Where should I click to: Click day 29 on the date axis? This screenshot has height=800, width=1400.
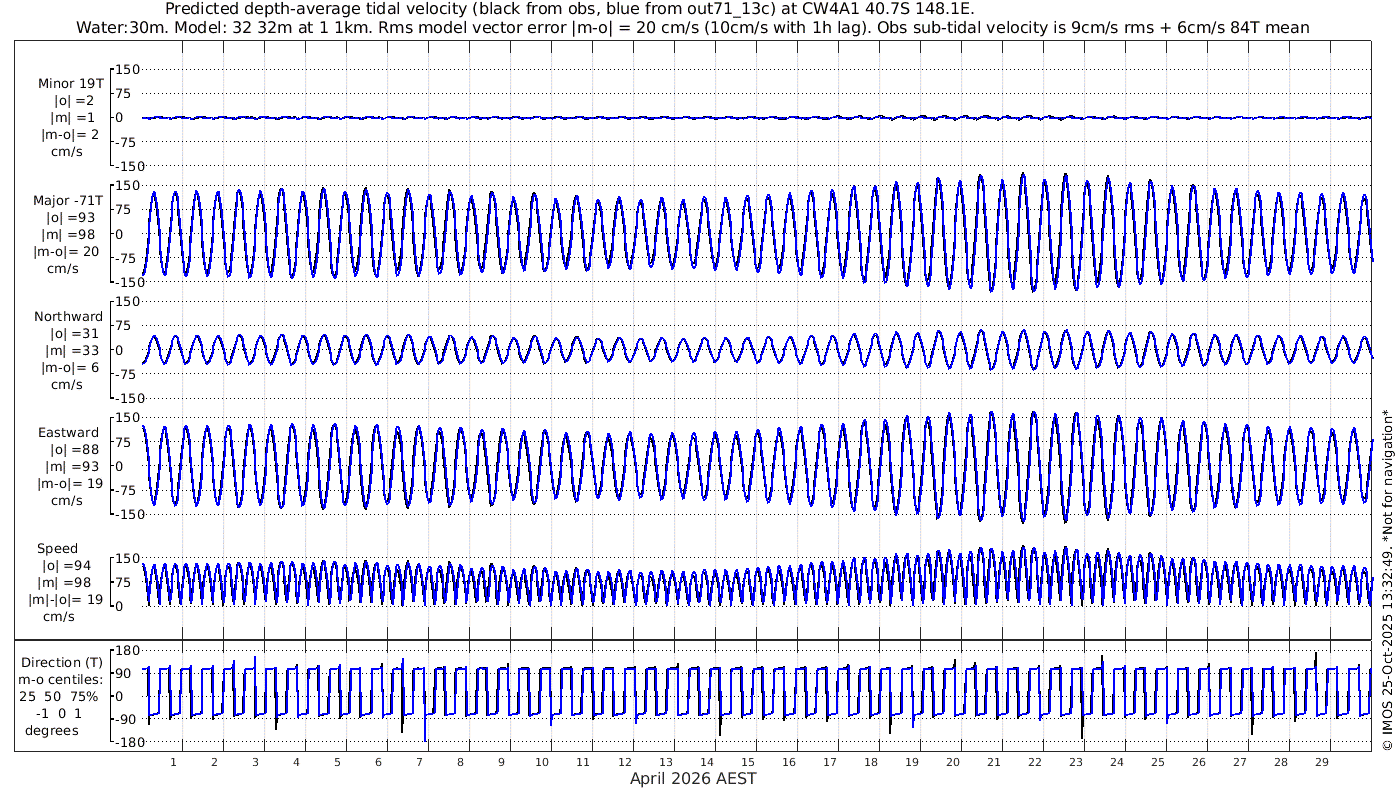point(1321,761)
